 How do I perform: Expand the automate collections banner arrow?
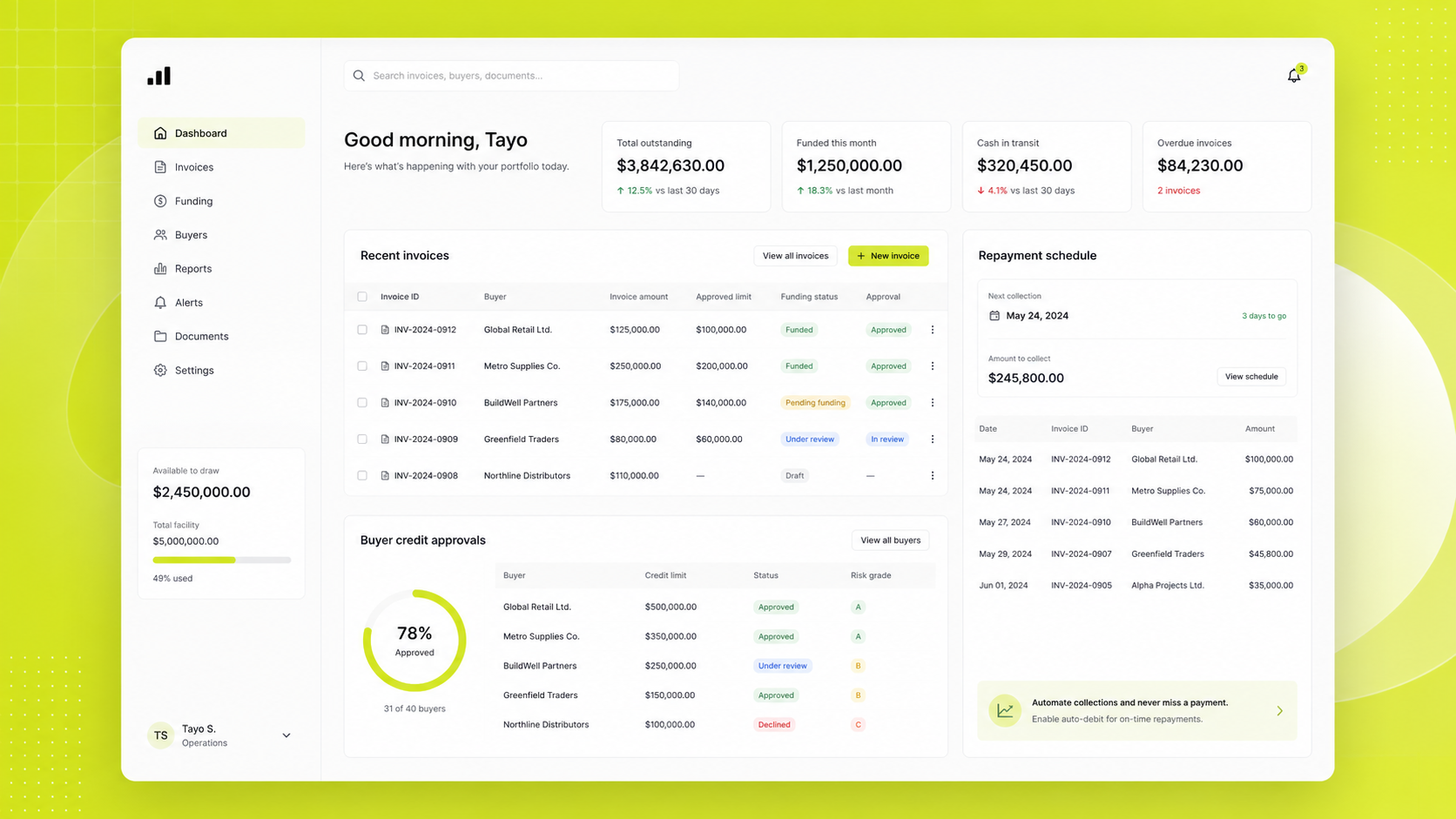[x=1280, y=711]
